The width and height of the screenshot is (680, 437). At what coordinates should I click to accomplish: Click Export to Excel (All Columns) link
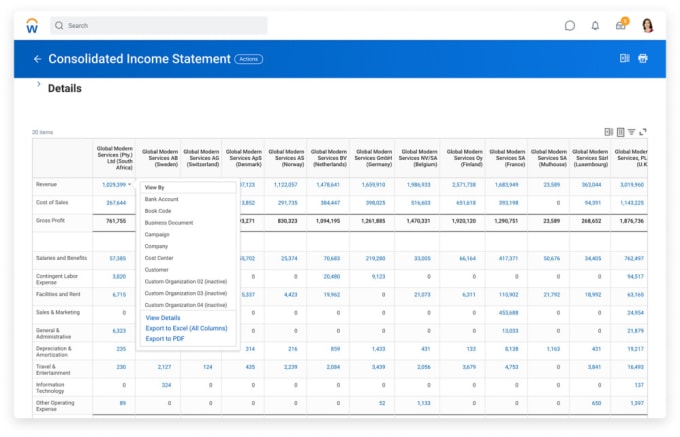186,328
